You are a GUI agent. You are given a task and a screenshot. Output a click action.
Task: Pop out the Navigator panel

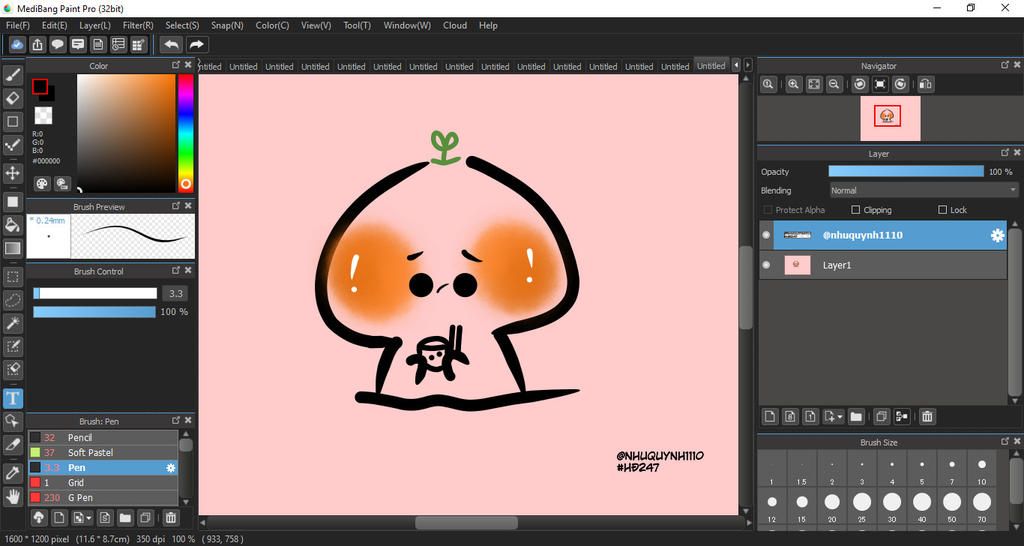tap(1005, 65)
